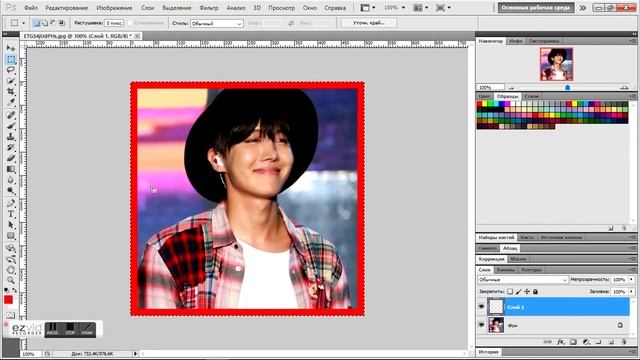Screen dimensions: 640x360
Task: Select the Rectangle shape tool
Action: click(x=11, y=236)
